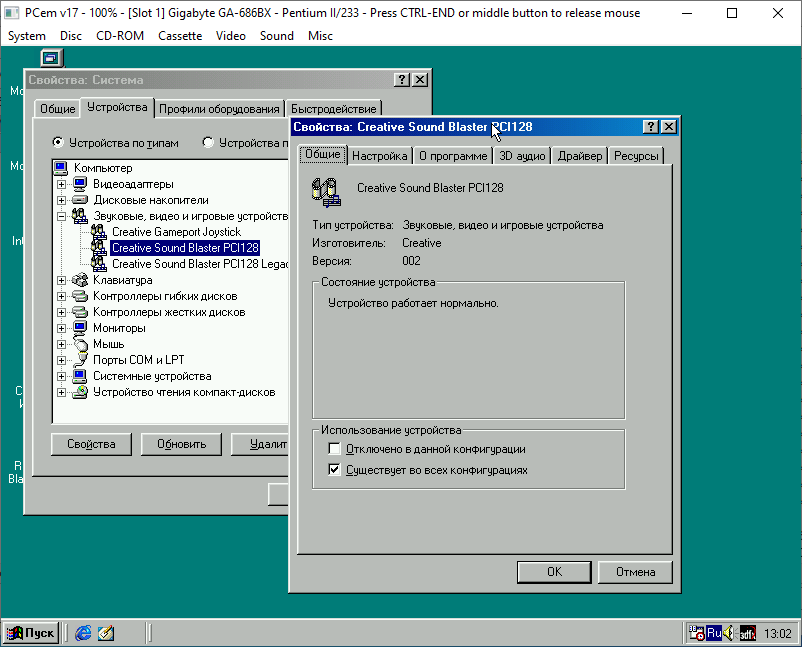Expand the Видеоадаптеры node

point(61,184)
